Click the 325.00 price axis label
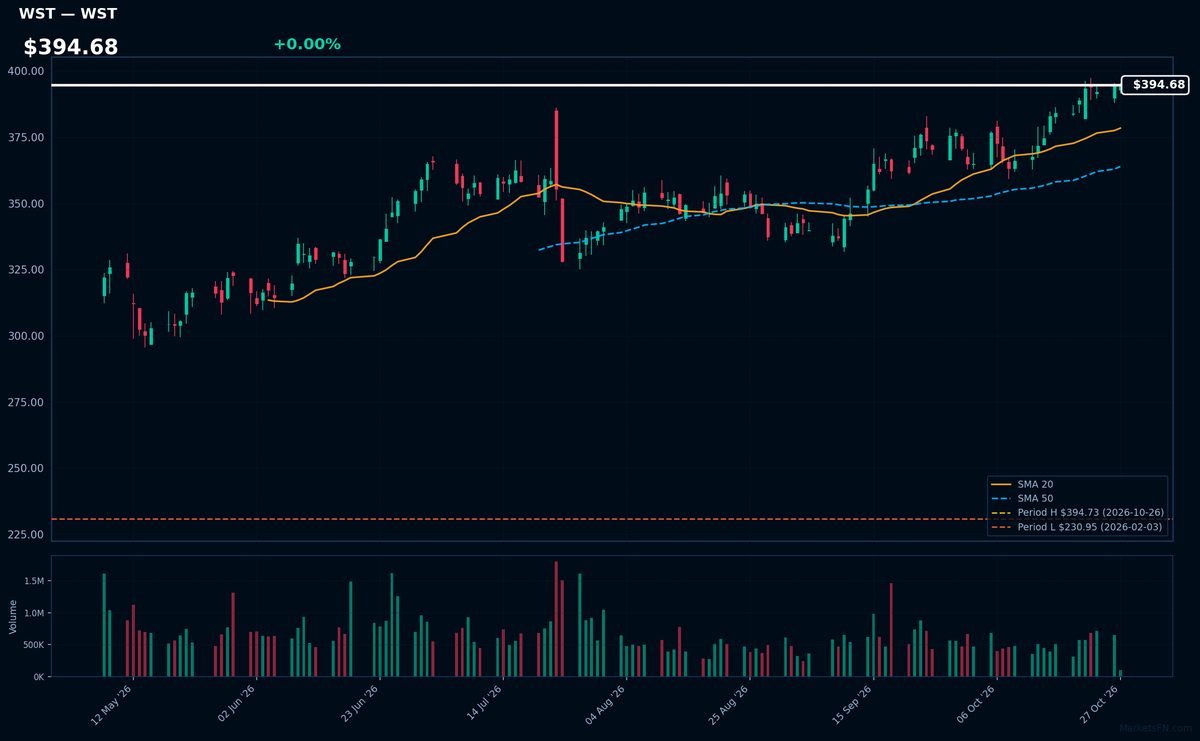This screenshot has width=1200, height=741. [25, 270]
